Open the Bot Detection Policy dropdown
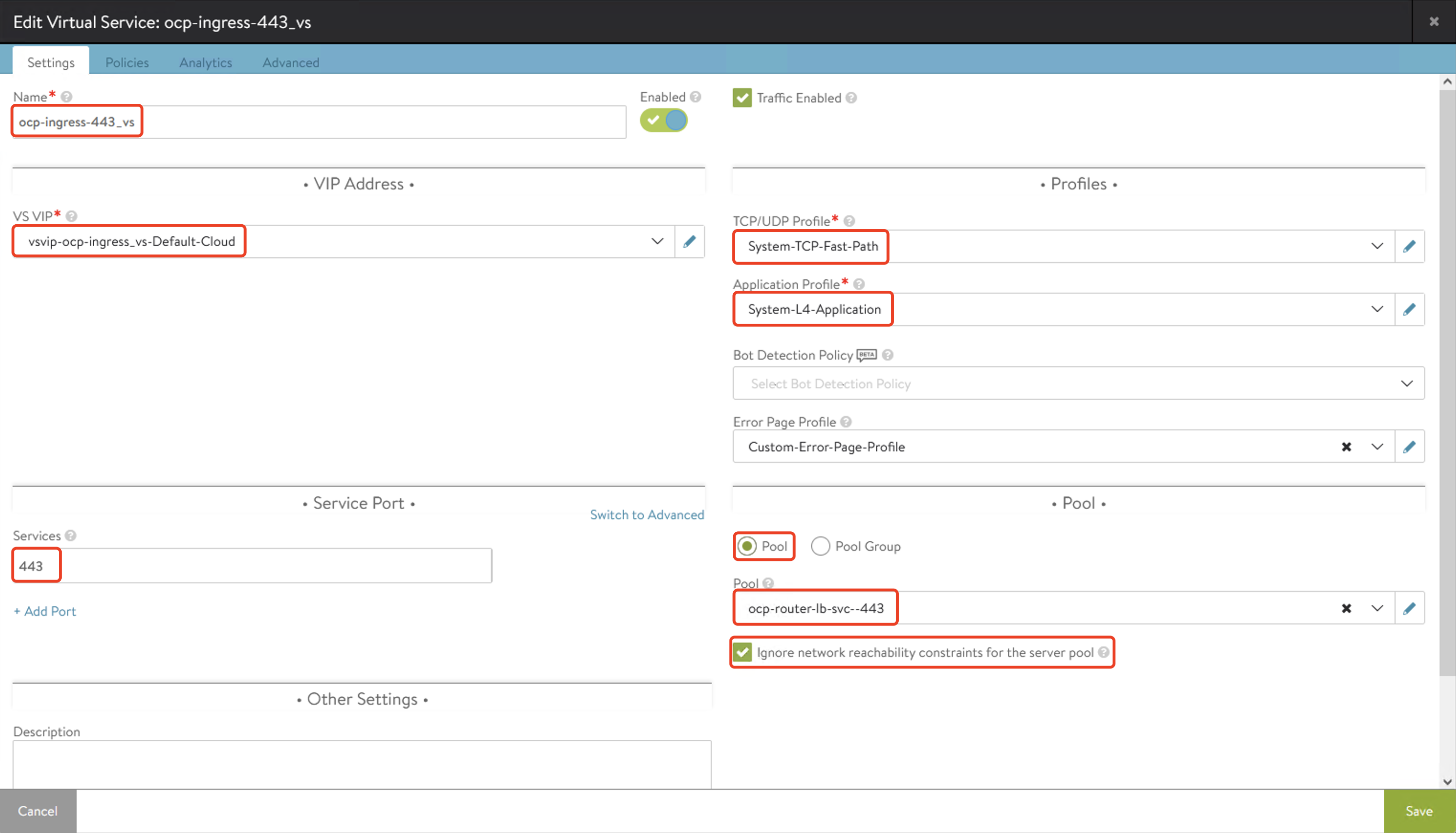1456x833 pixels. coord(1407,384)
